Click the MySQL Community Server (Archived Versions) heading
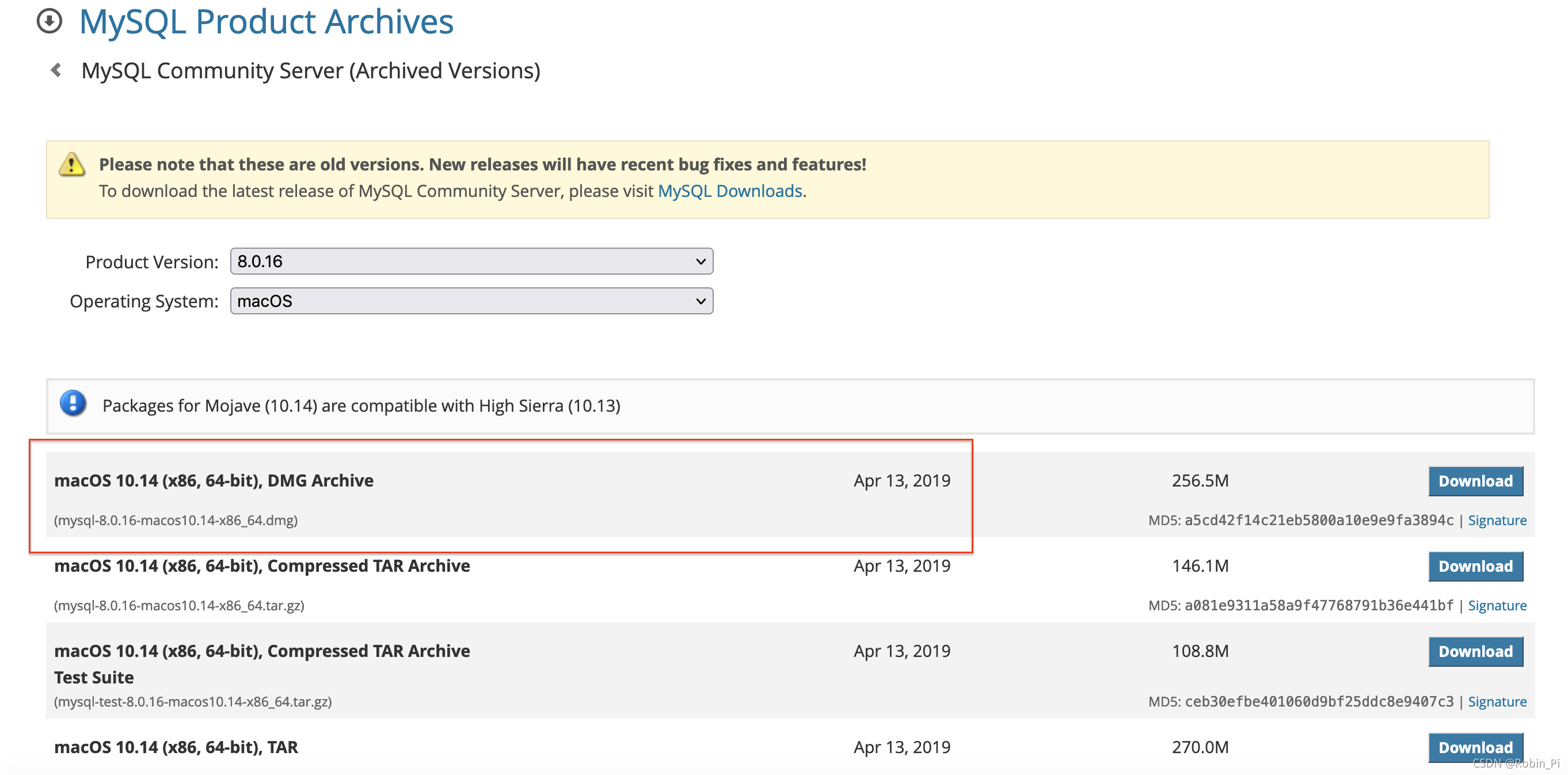The width and height of the screenshot is (1568, 775). [310, 71]
